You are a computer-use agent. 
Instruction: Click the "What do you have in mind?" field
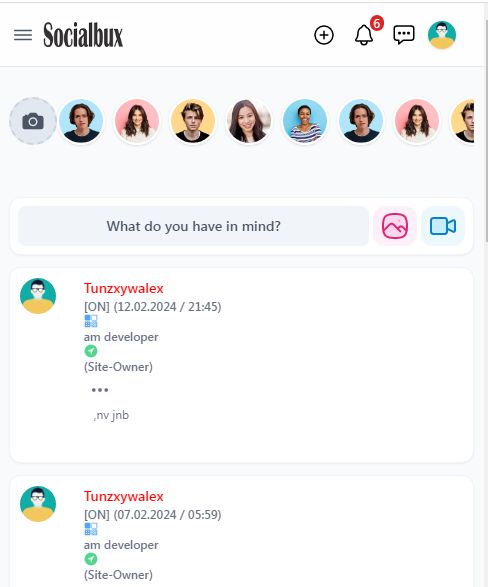pos(193,226)
